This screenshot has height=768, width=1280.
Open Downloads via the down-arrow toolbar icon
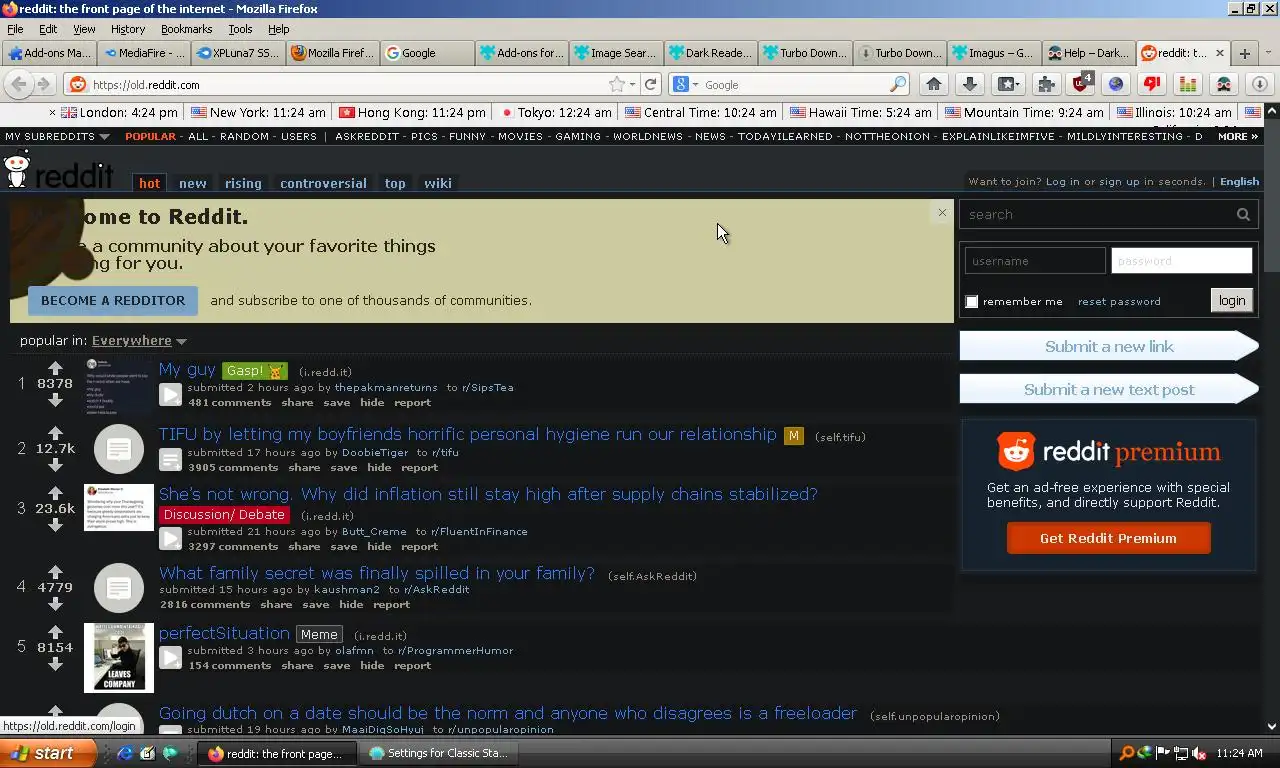click(970, 84)
